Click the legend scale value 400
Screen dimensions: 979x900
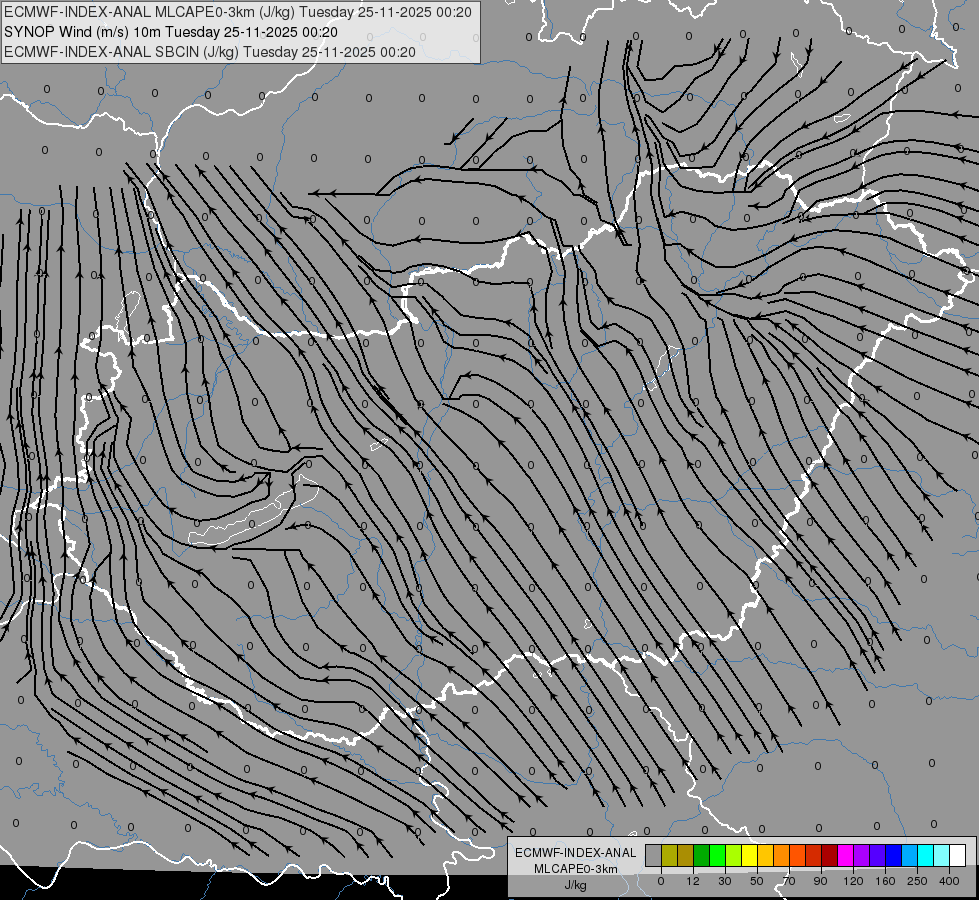[949, 881]
